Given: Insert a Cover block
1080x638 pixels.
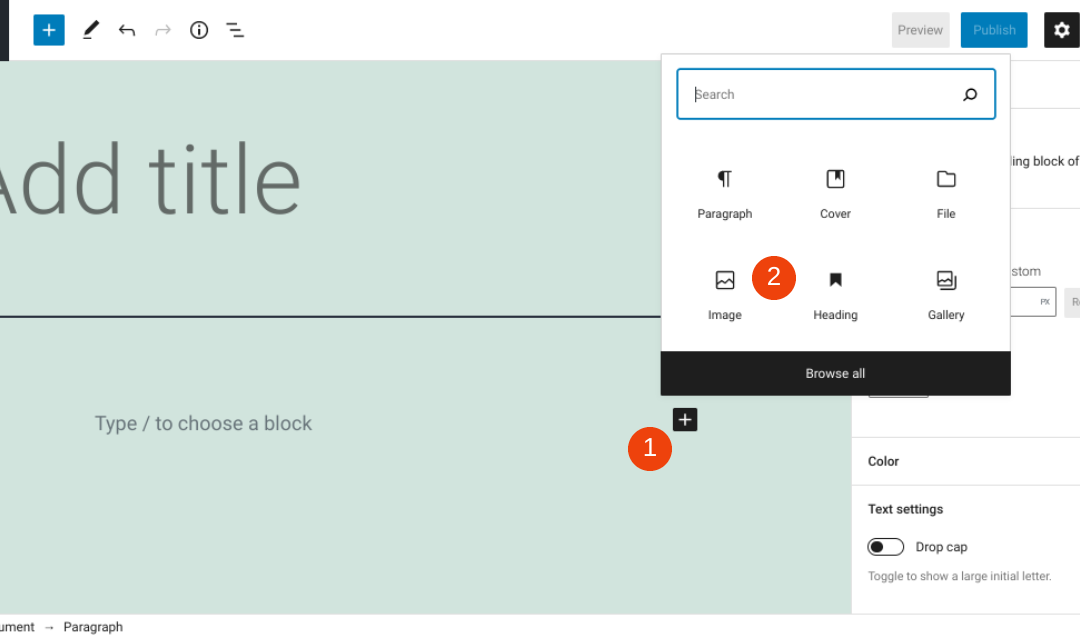Looking at the screenshot, I should [835, 195].
